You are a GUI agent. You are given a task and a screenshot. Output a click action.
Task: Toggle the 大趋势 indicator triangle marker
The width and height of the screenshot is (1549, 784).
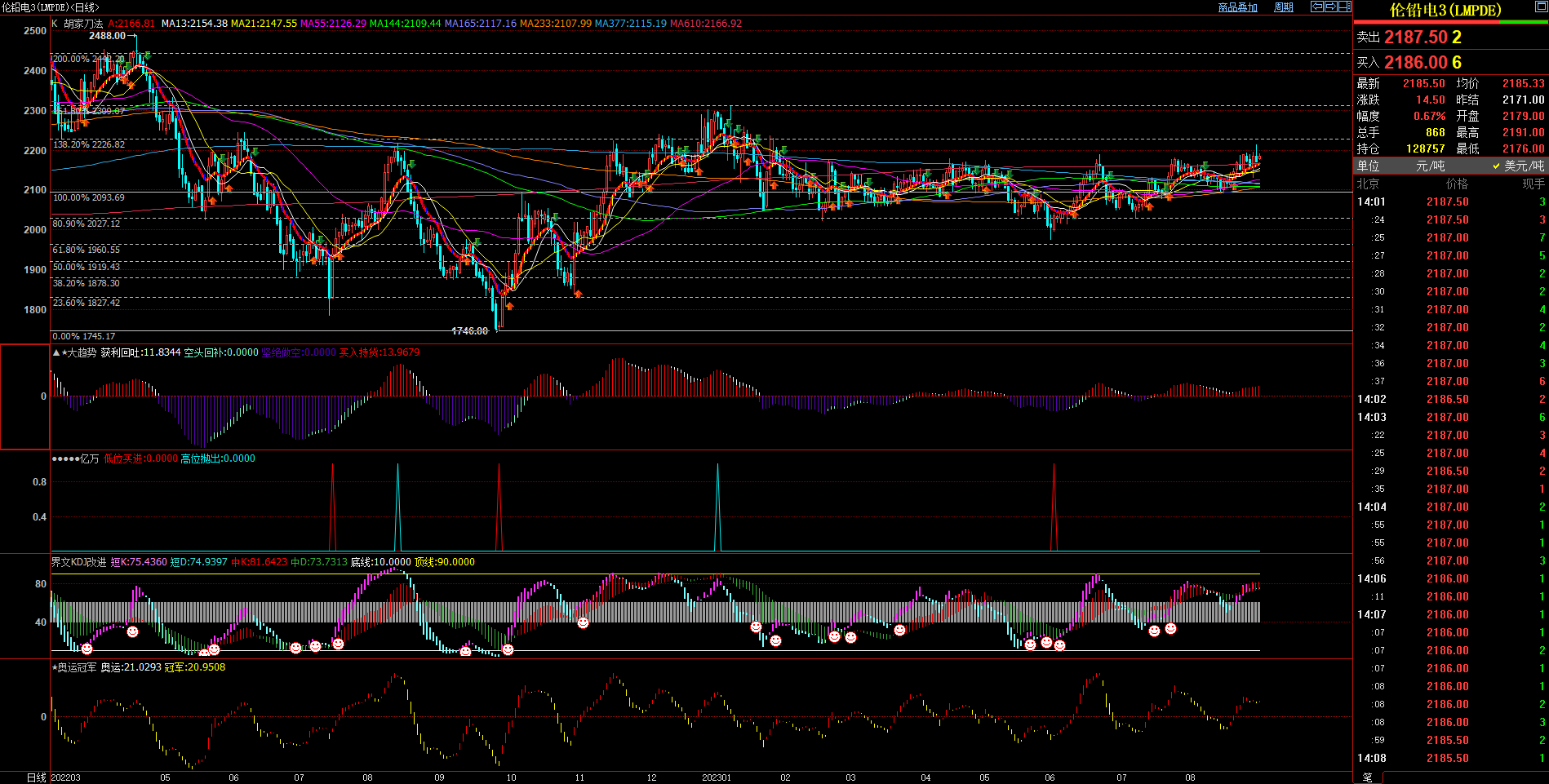(55, 352)
